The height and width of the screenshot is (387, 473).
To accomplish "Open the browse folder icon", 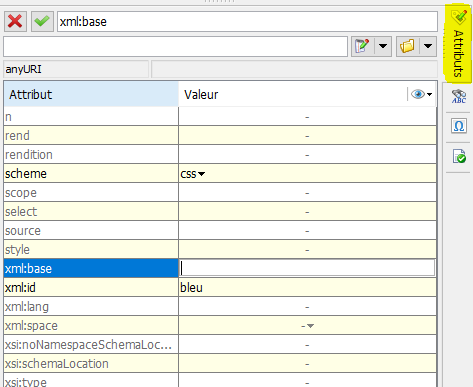I will [407, 46].
